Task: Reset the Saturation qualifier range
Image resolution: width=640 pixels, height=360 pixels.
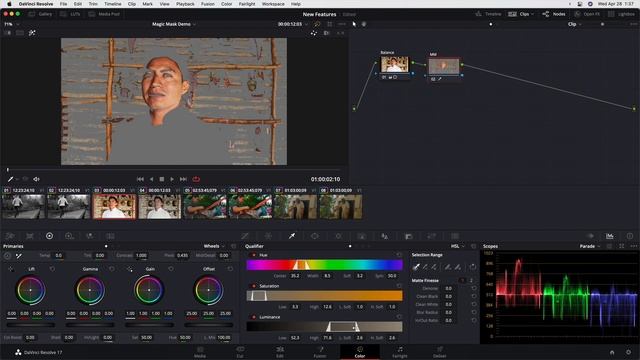Action: tap(399, 286)
